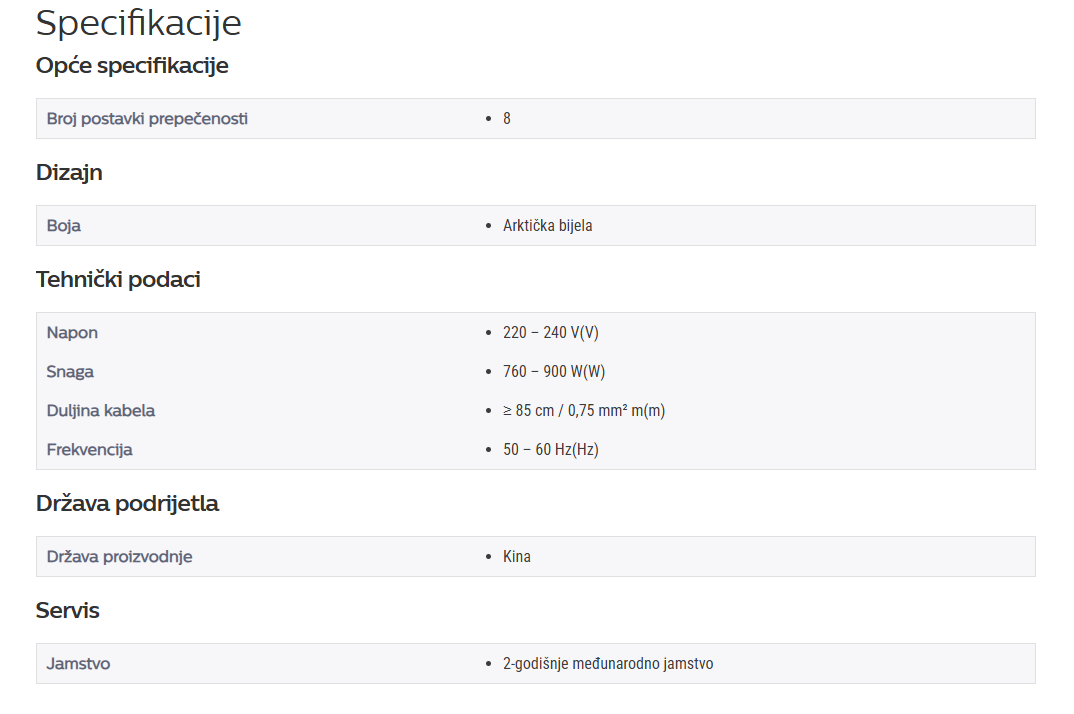Image resolution: width=1074 pixels, height=714 pixels.
Task: Select the value 8 for toast settings
Action: 507,119
